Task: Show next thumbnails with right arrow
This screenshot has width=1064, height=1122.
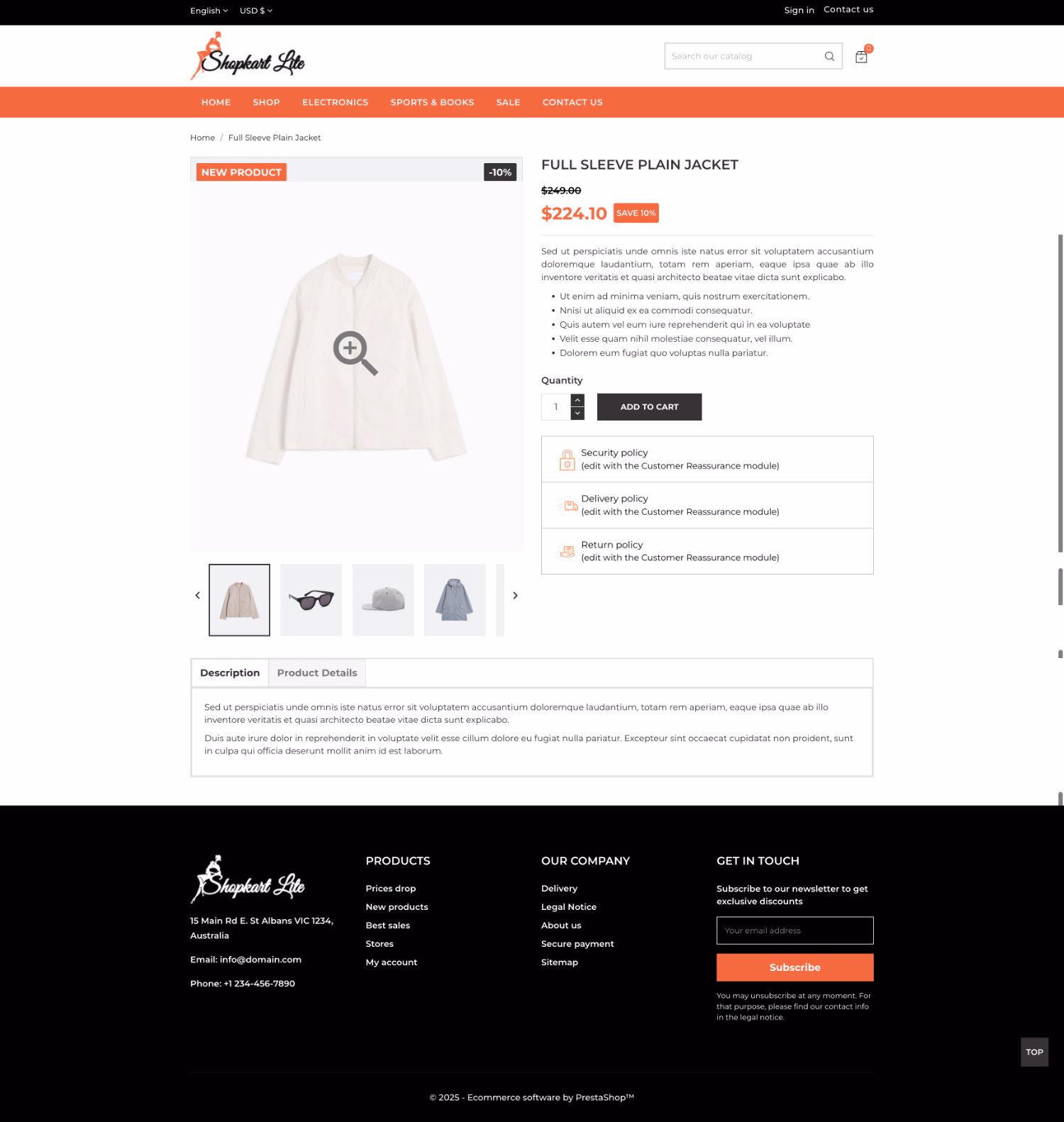Action: 516,596
